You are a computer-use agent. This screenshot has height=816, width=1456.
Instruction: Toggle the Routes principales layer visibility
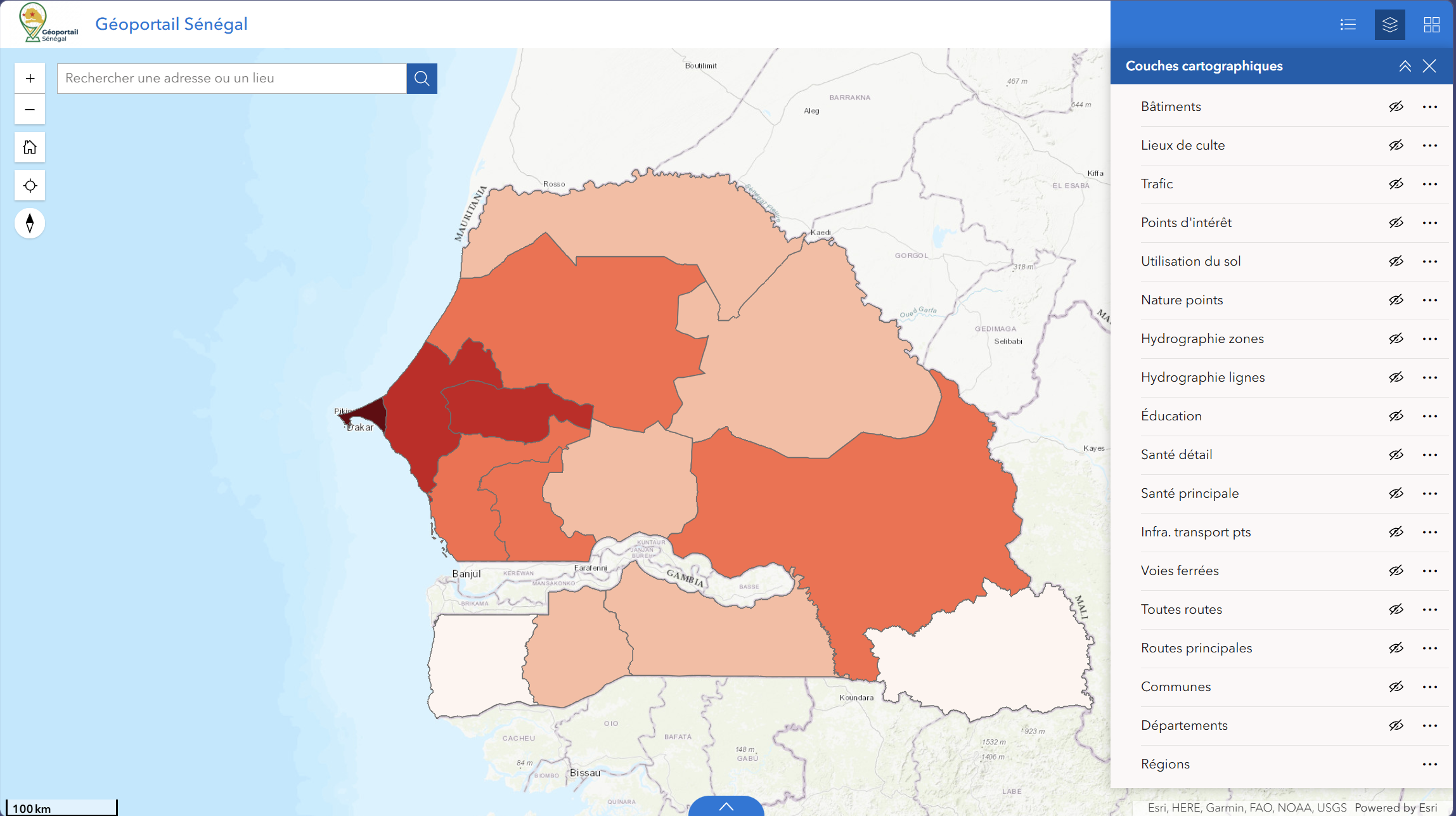click(1397, 648)
